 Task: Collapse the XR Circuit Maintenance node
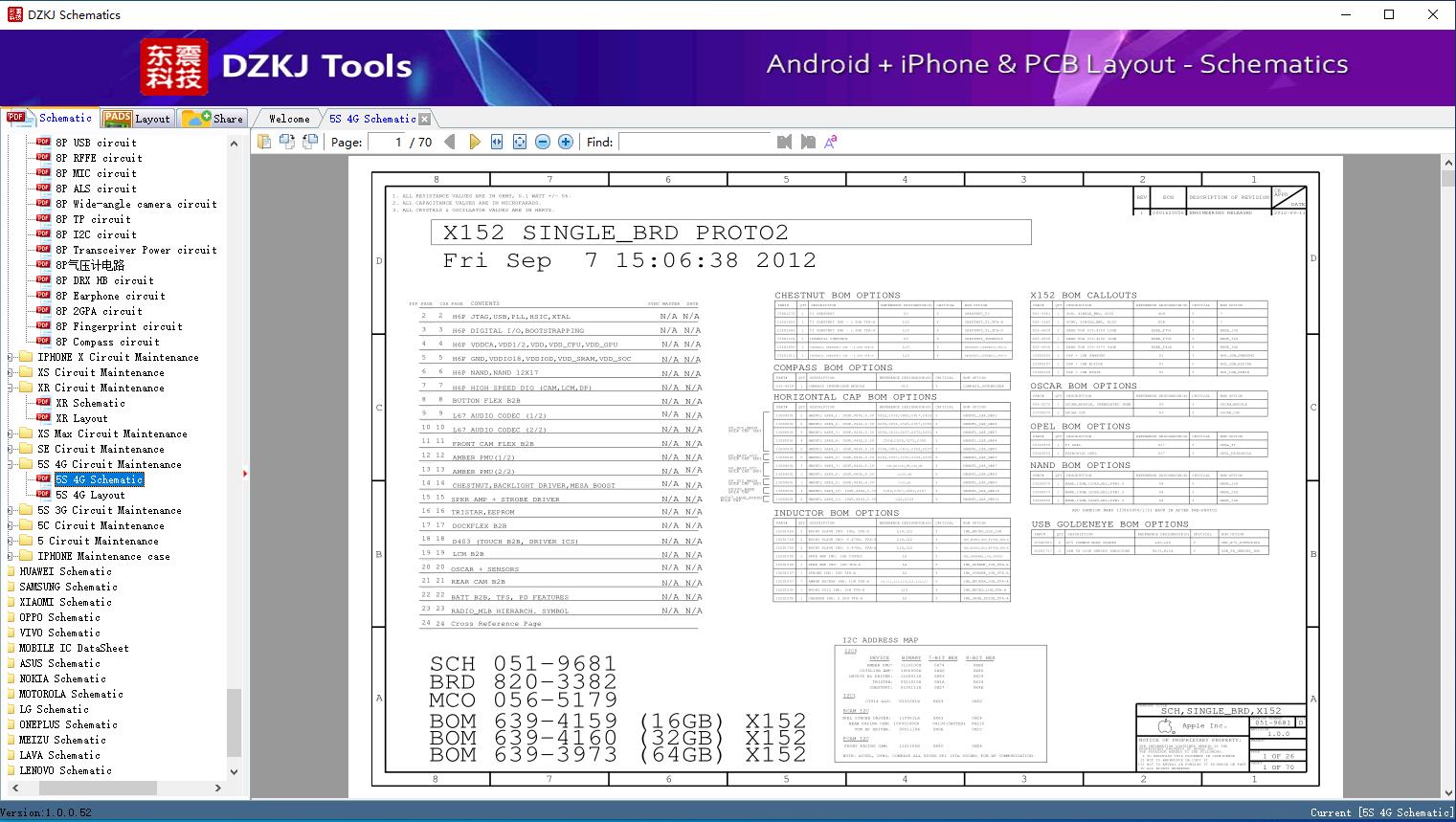[x=11, y=388]
